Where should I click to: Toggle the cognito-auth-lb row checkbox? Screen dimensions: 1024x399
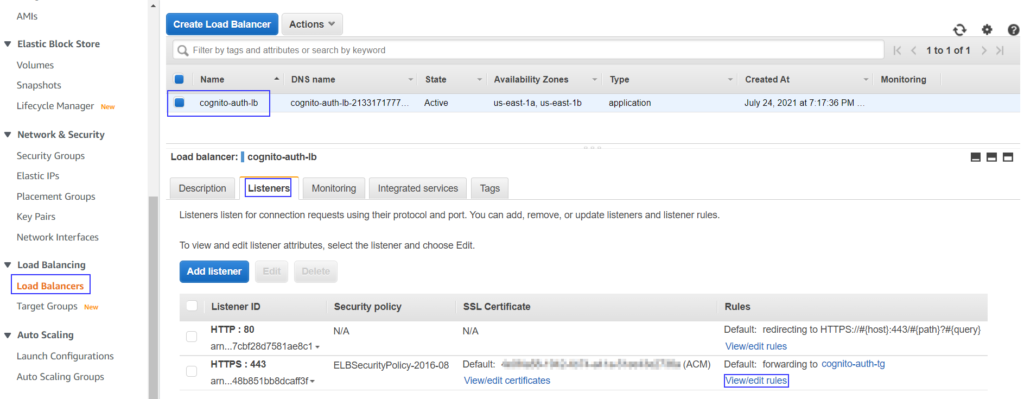(179, 103)
